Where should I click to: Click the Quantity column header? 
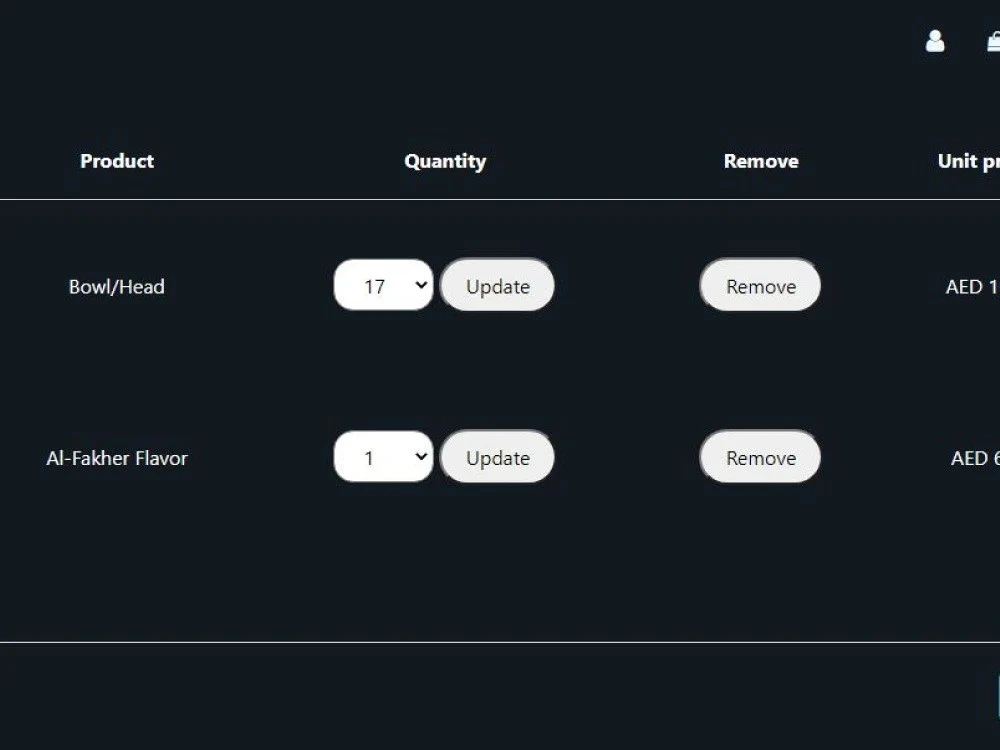click(445, 161)
